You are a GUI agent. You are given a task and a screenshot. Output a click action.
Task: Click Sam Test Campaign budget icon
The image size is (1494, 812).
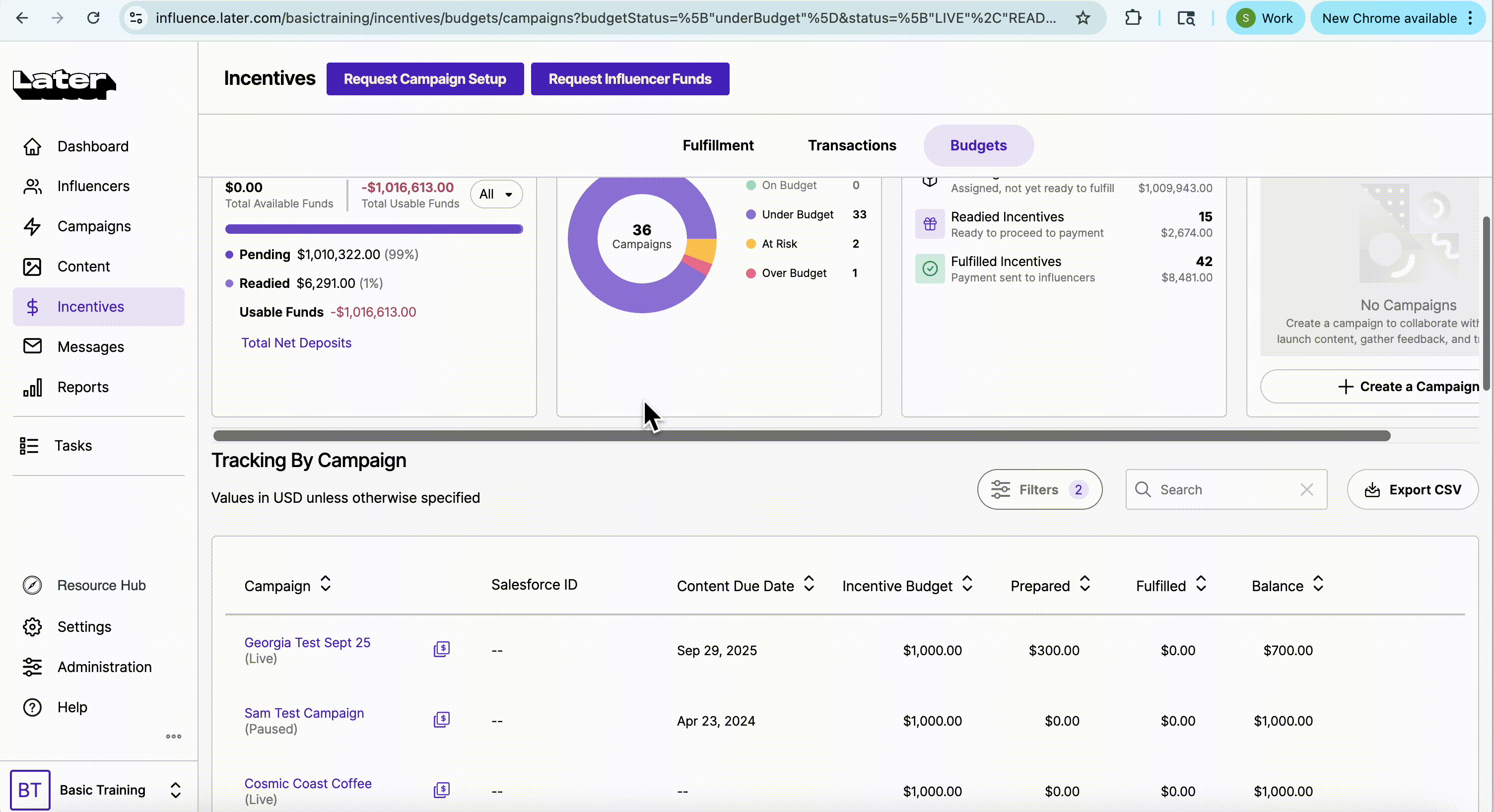click(x=441, y=720)
